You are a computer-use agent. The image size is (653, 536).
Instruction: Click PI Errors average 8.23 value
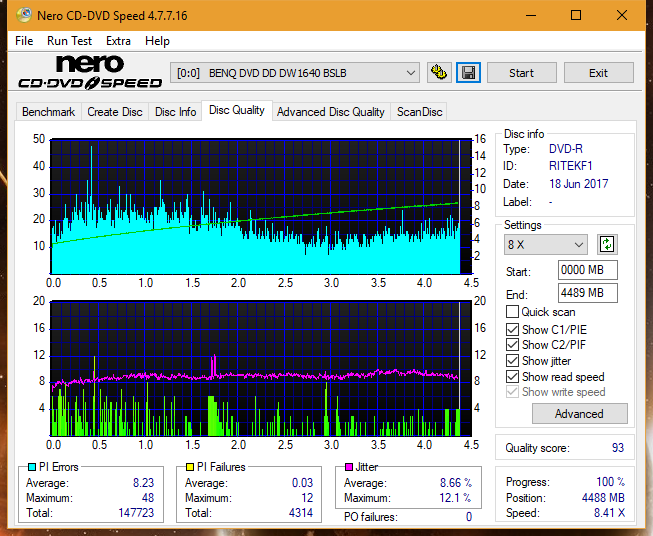(143, 483)
